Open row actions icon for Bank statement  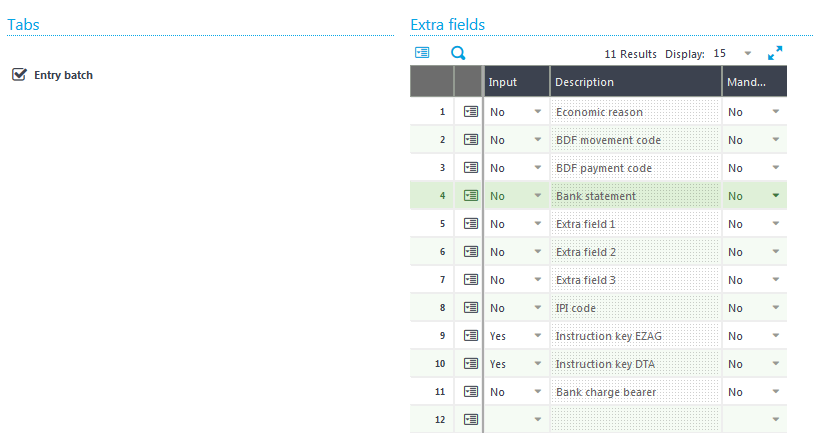click(471, 196)
